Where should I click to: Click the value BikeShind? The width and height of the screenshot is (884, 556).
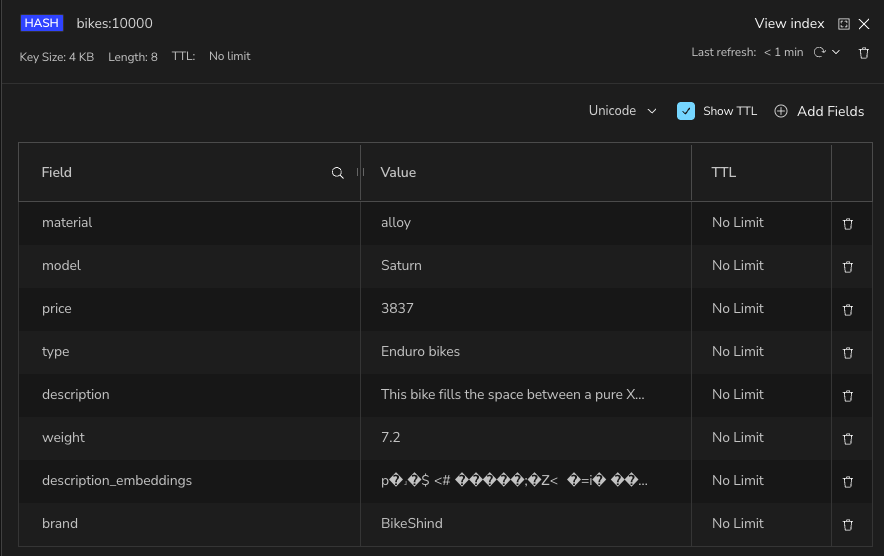pyautogui.click(x=412, y=523)
